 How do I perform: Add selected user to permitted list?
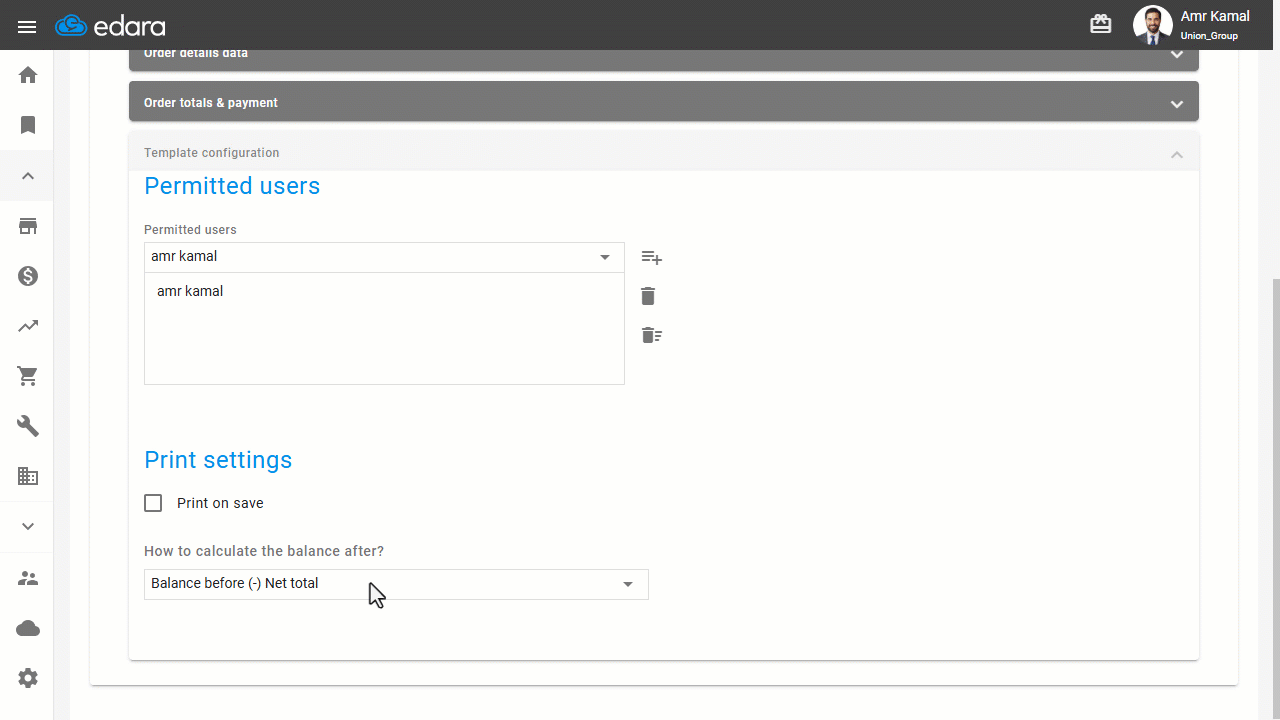tap(652, 258)
